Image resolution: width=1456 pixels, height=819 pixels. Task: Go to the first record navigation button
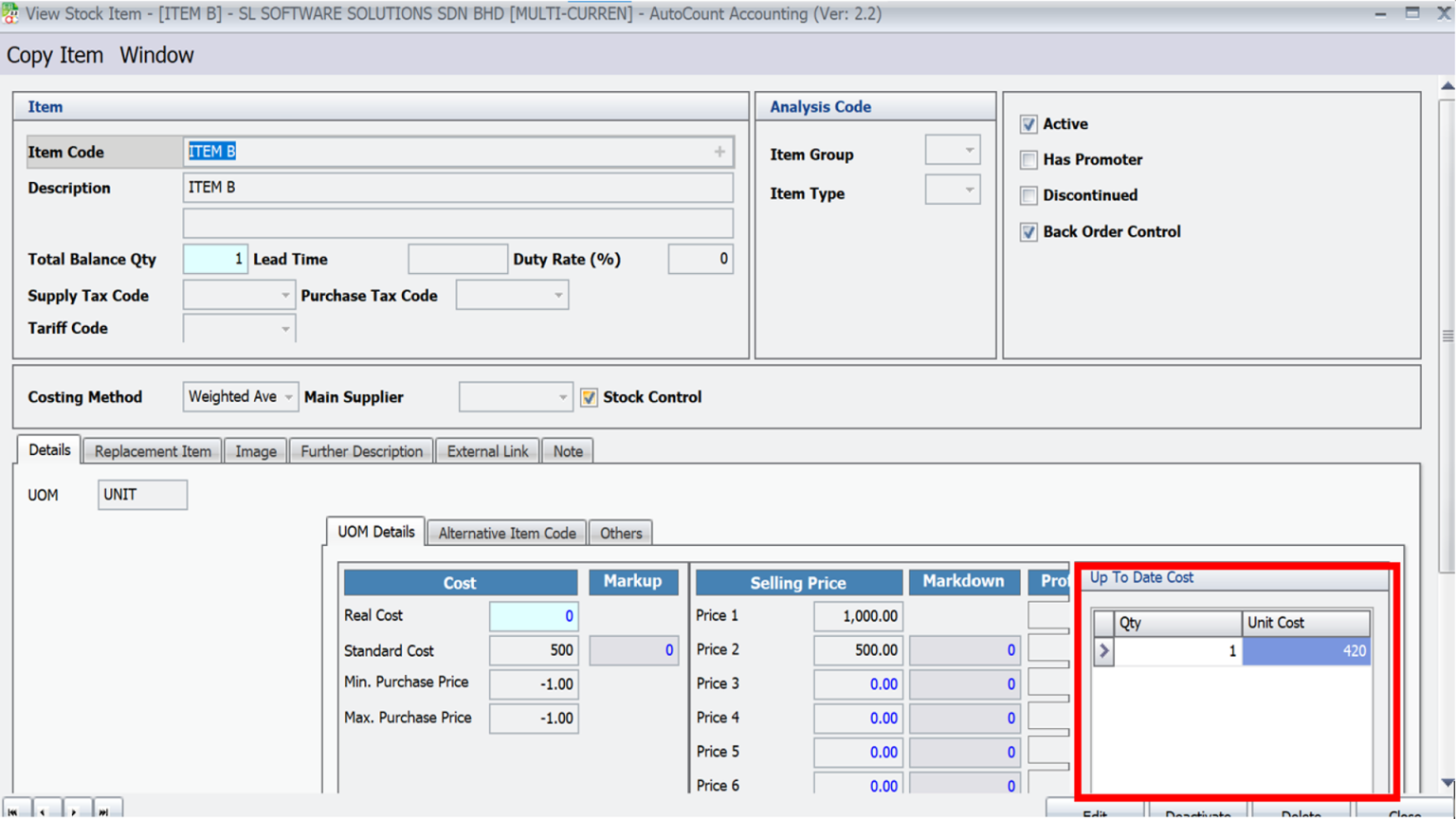click(16, 810)
